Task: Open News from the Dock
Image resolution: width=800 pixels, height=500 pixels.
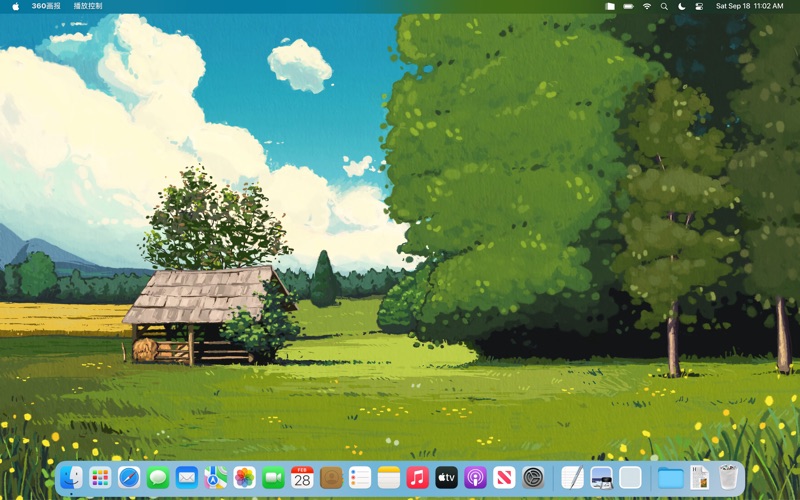Action: tap(504, 478)
